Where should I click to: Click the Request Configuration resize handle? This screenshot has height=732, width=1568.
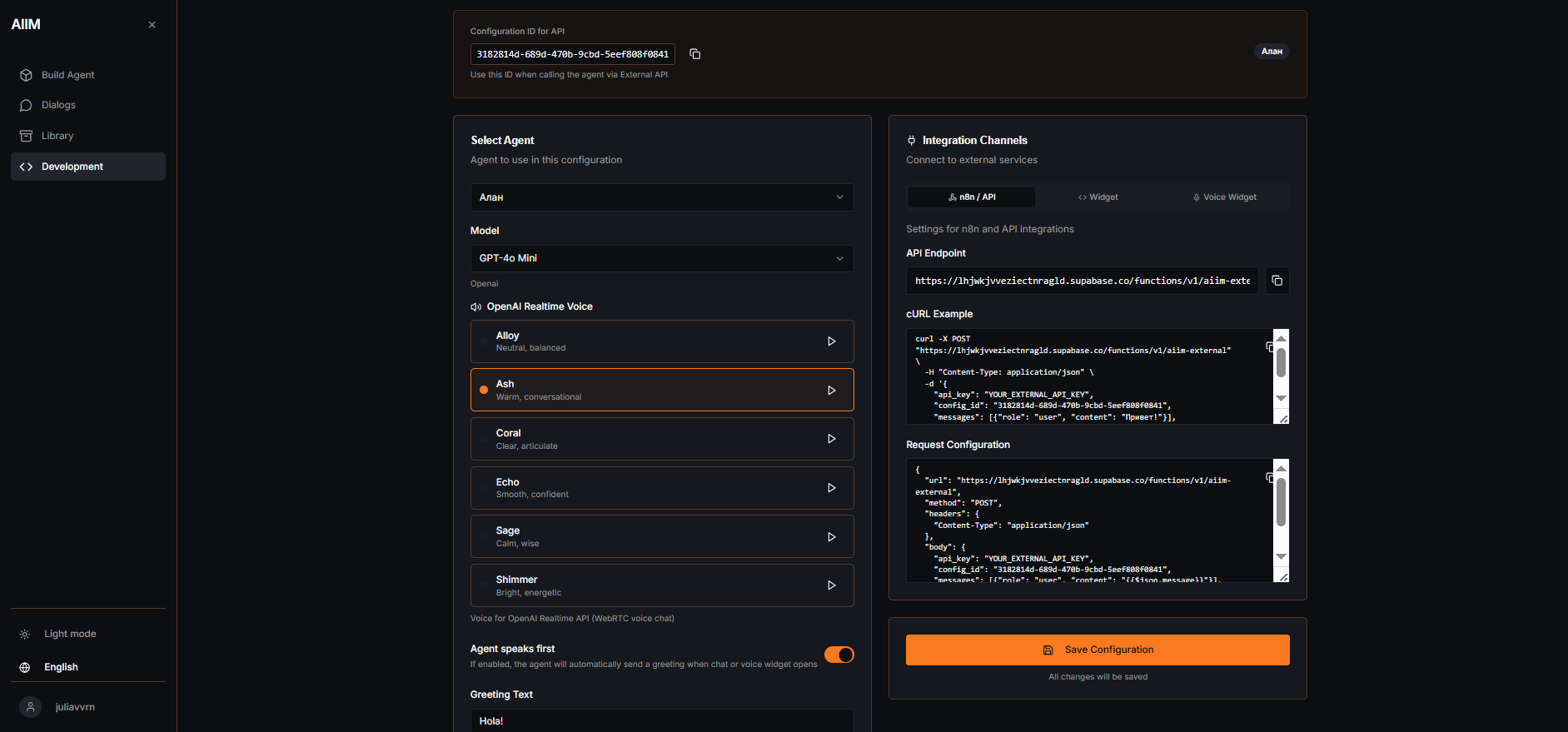(1283, 576)
